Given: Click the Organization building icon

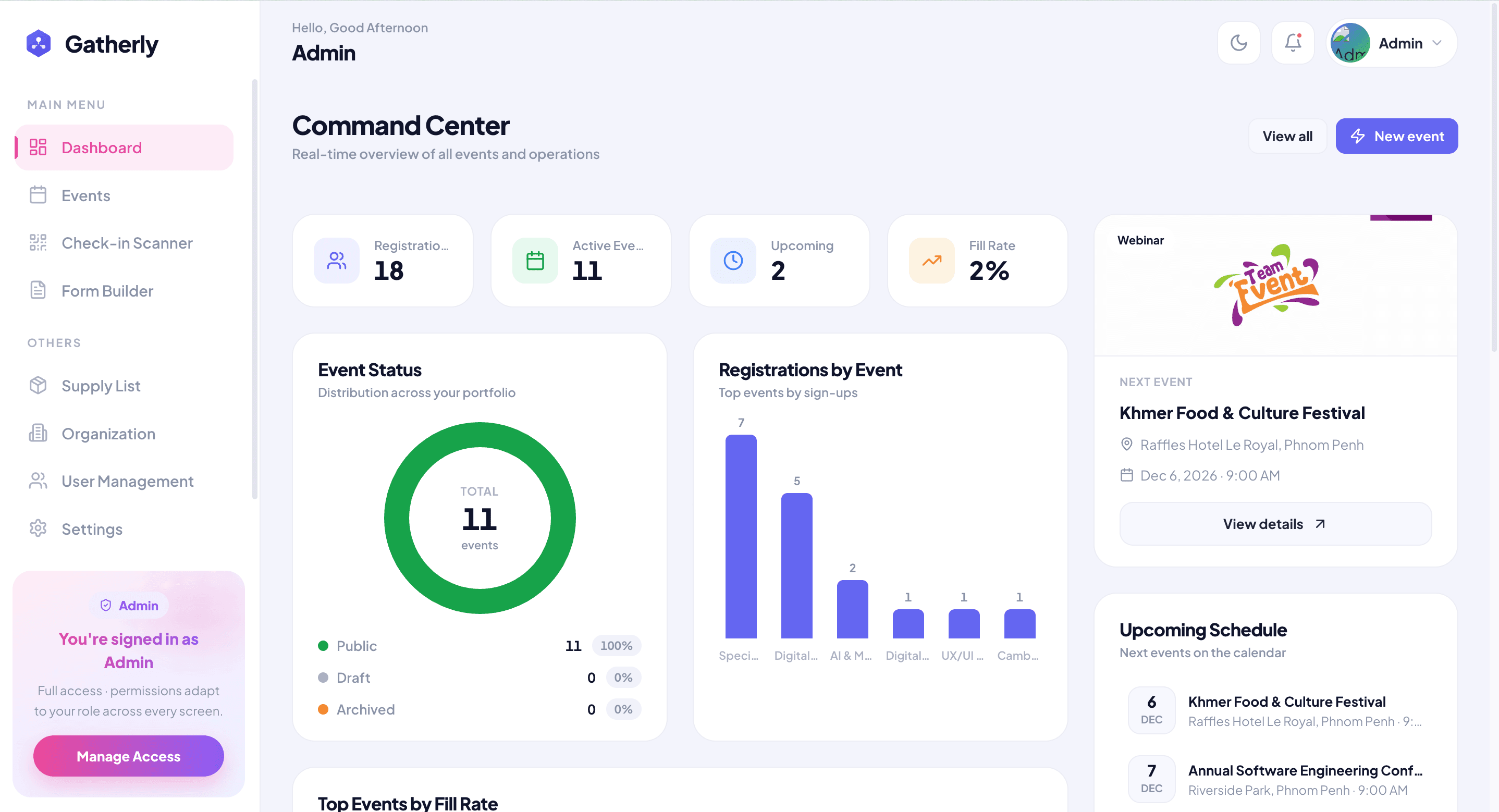Looking at the screenshot, I should click(38, 433).
